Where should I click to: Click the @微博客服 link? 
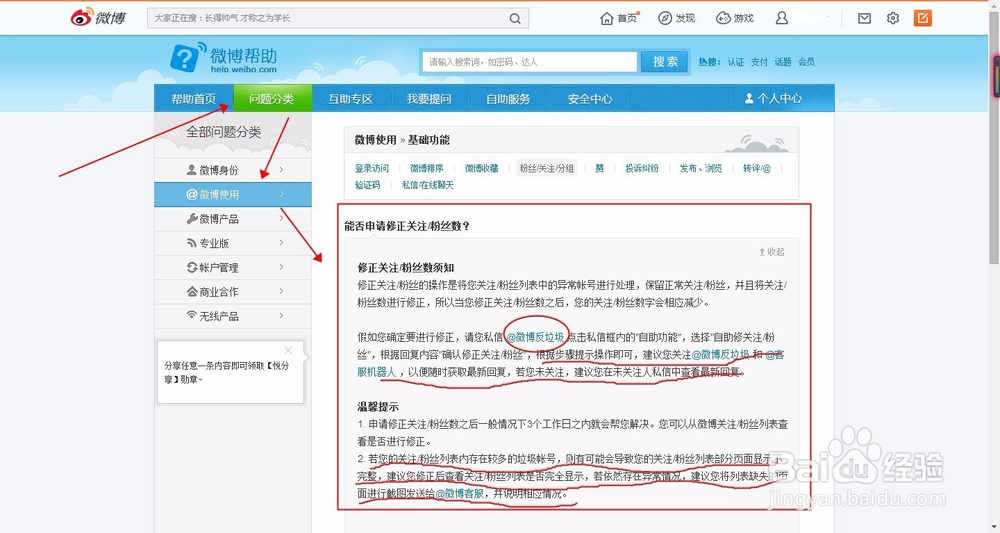tap(459, 493)
